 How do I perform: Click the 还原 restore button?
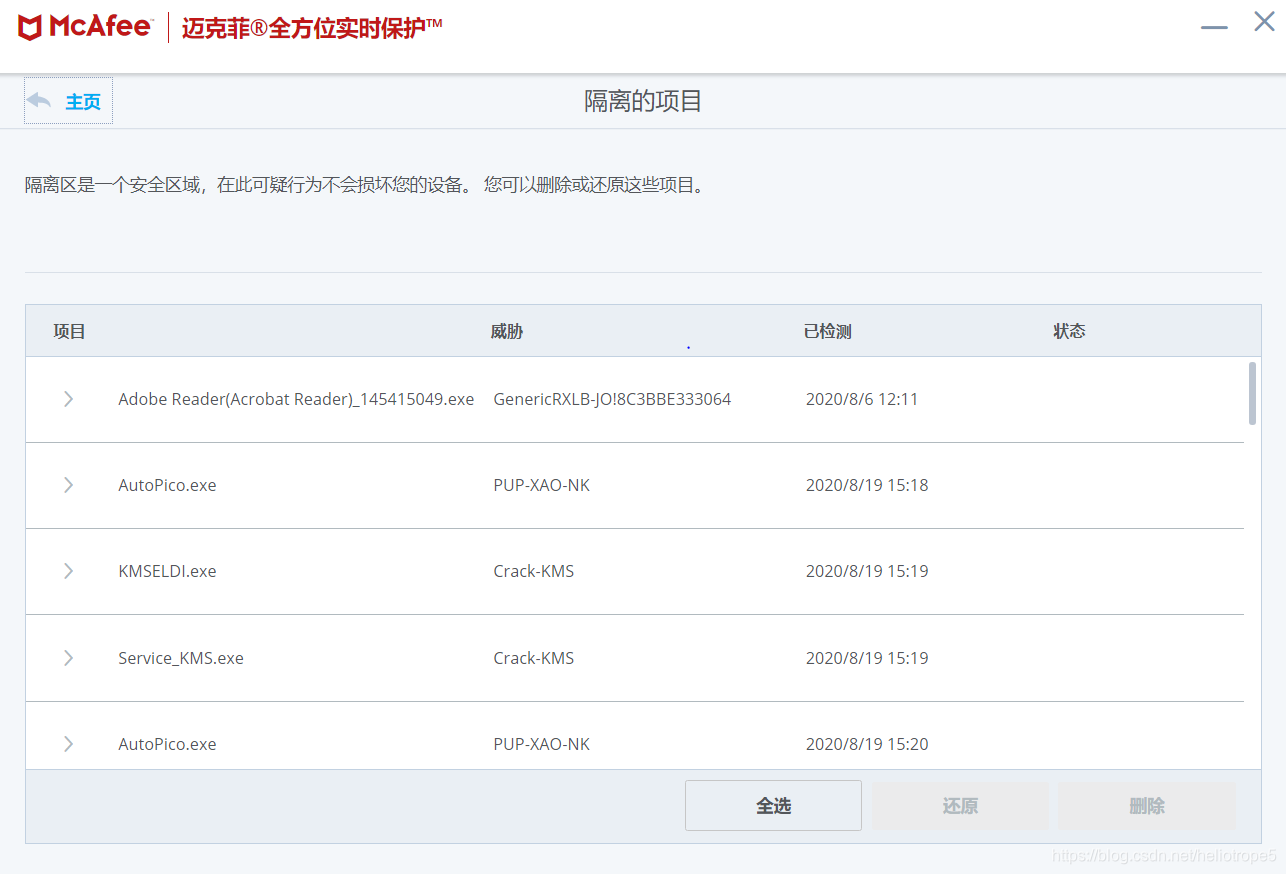click(960, 806)
